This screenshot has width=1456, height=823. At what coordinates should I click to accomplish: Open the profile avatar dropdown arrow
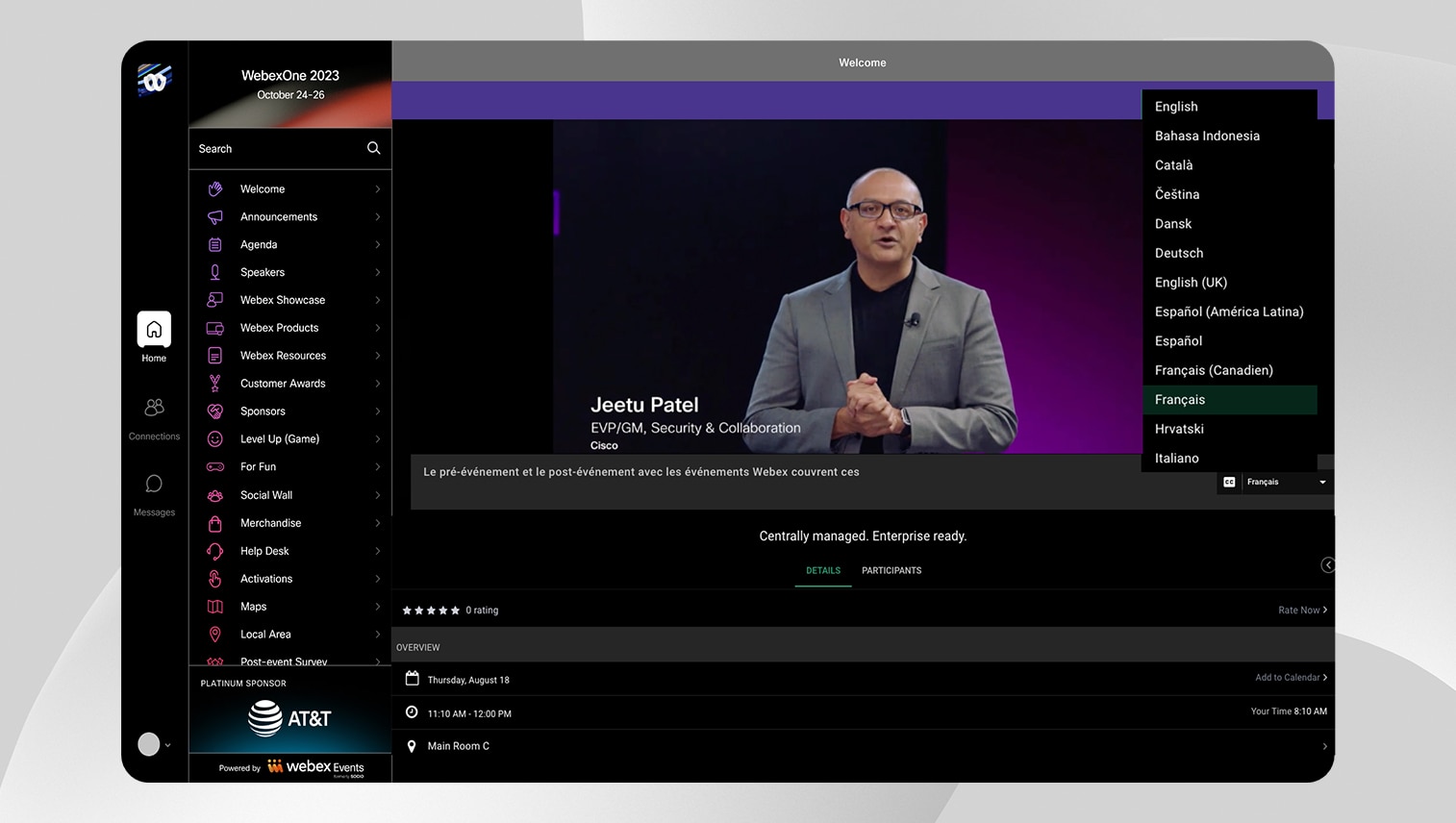pyautogui.click(x=168, y=744)
